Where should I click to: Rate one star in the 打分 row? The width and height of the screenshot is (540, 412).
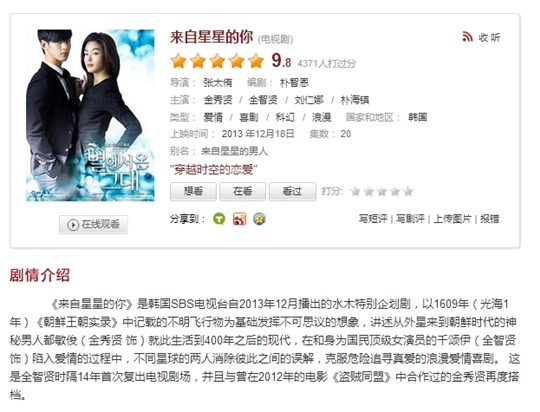(355, 191)
